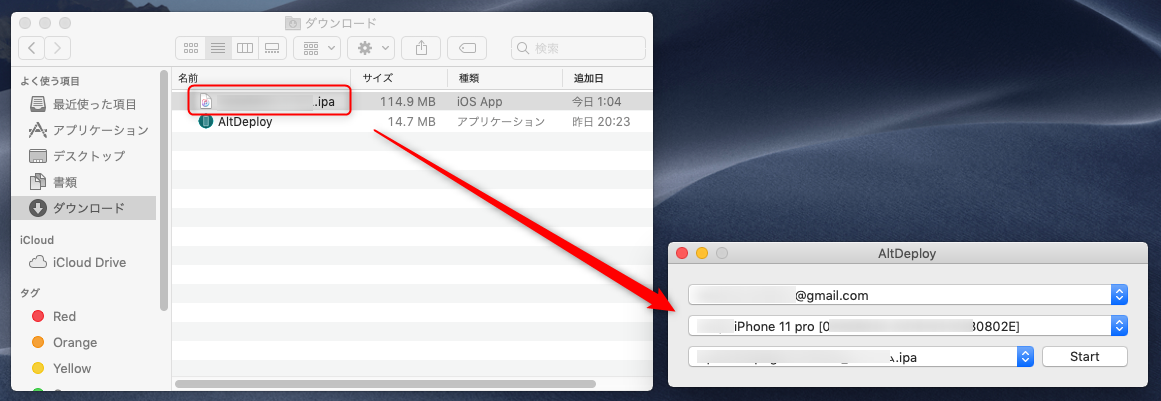Open 書類 in the sidebar
The height and width of the screenshot is (401, 1161).
click(x=84, y=182)
